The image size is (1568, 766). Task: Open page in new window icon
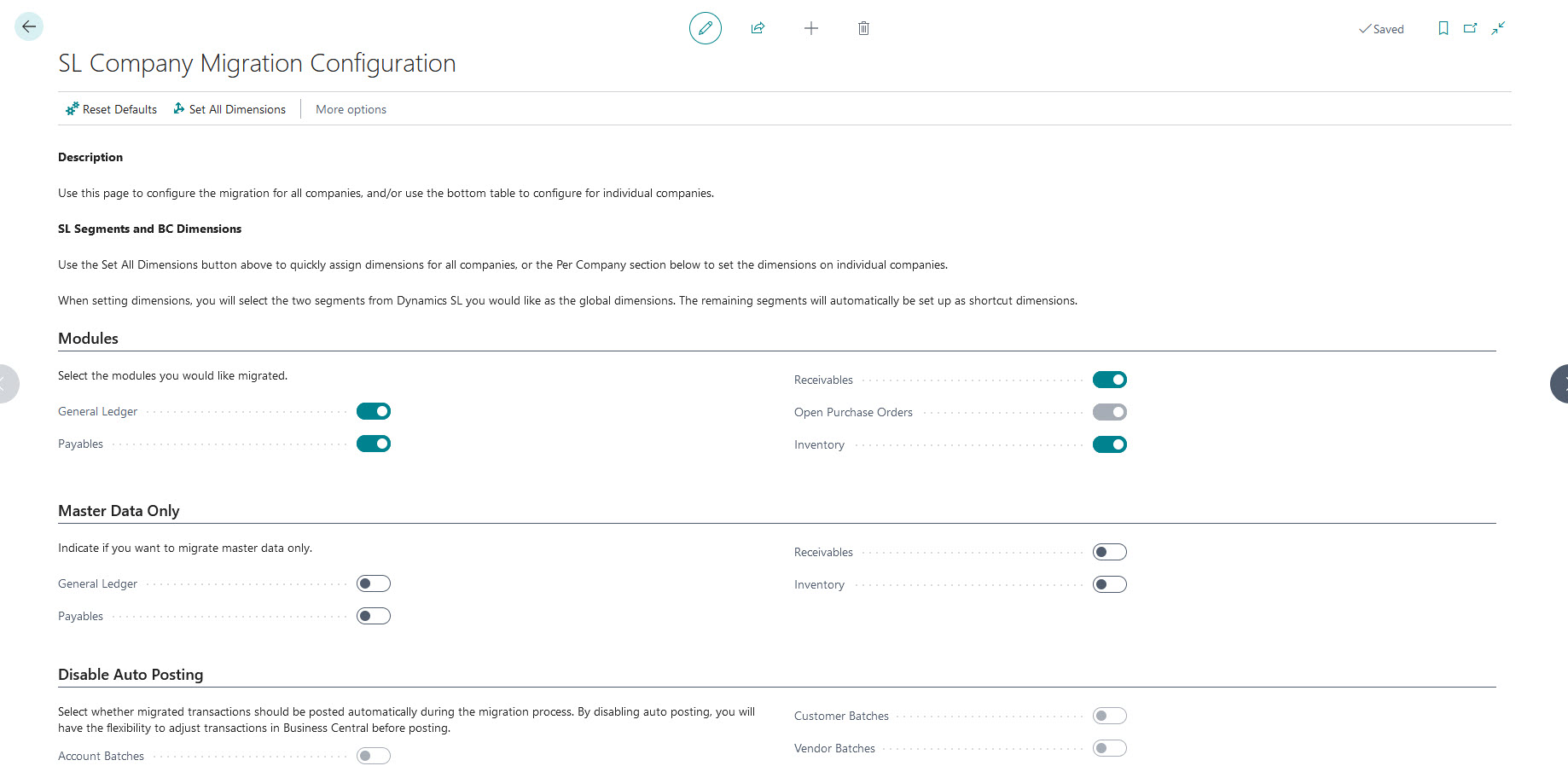tap(1471, 28)
